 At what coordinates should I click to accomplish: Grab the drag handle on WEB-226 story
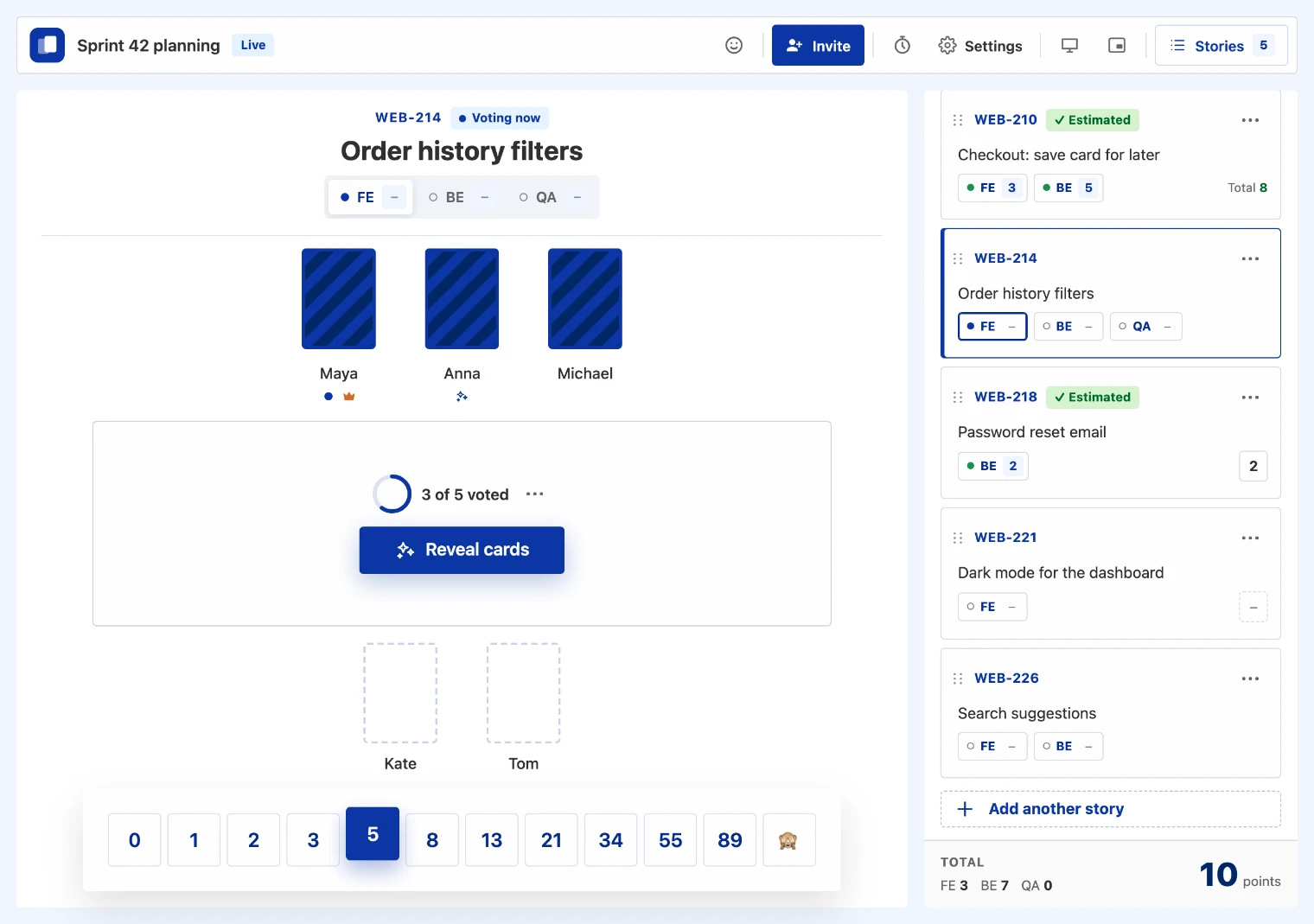(x=958, y=679)
